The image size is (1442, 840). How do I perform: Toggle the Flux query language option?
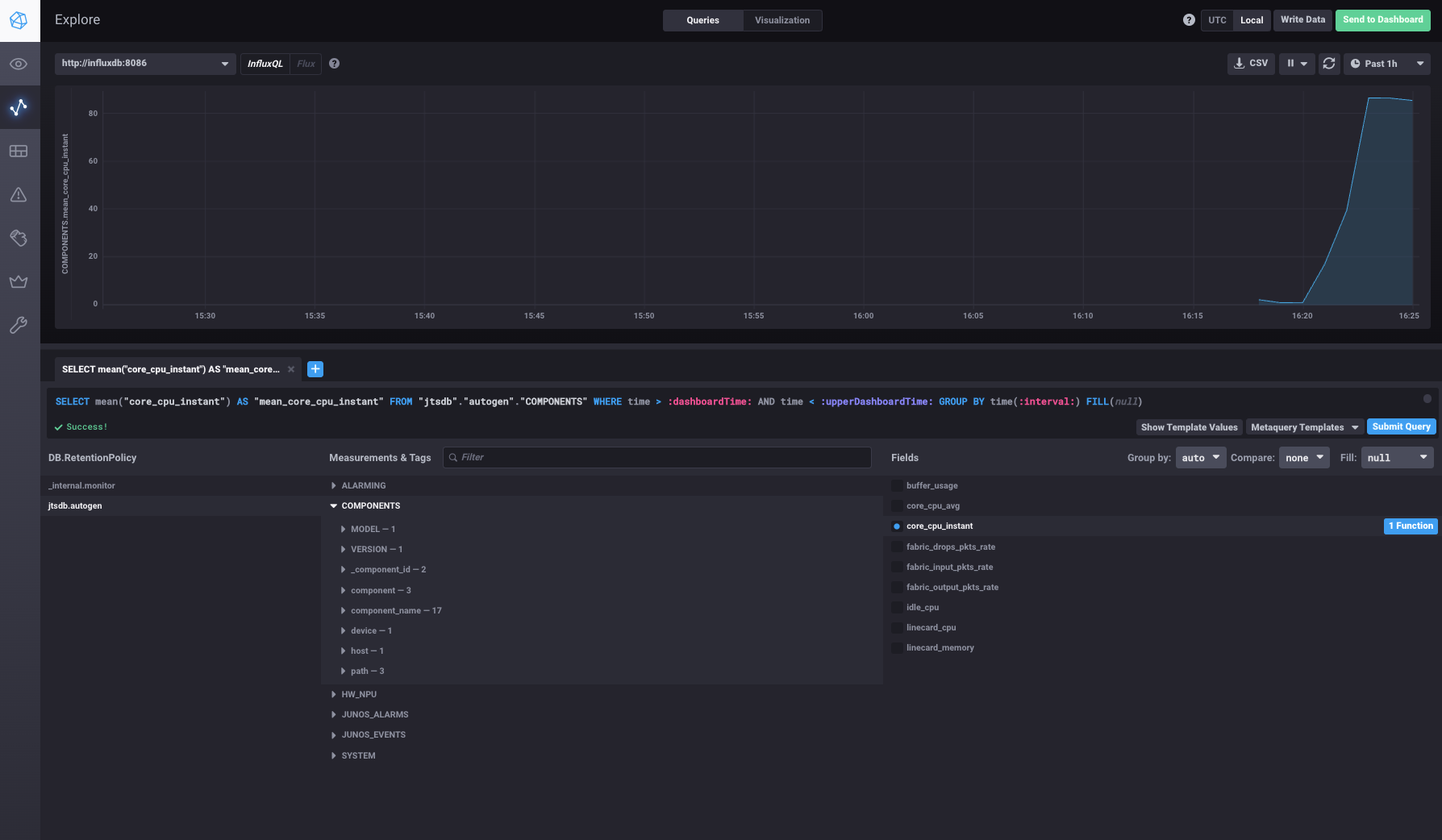click(306, 64)
